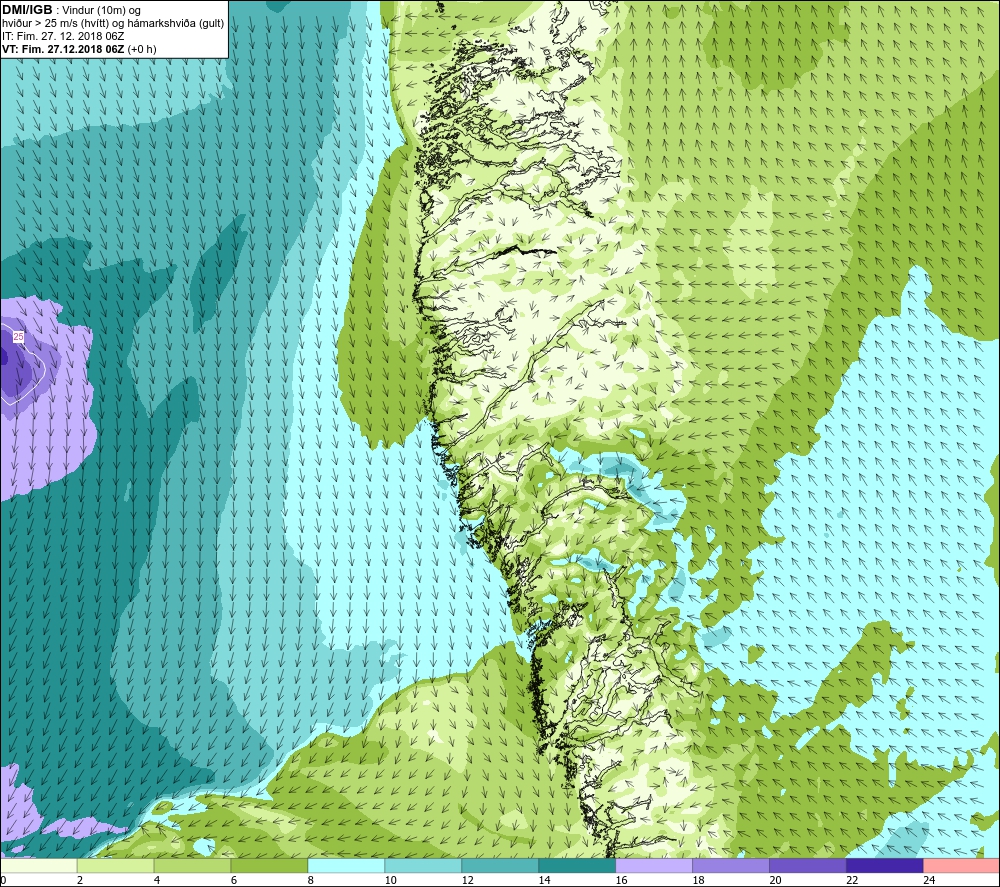Click the 18–20 m/s purple legend swatch

[x=731, y=866]
